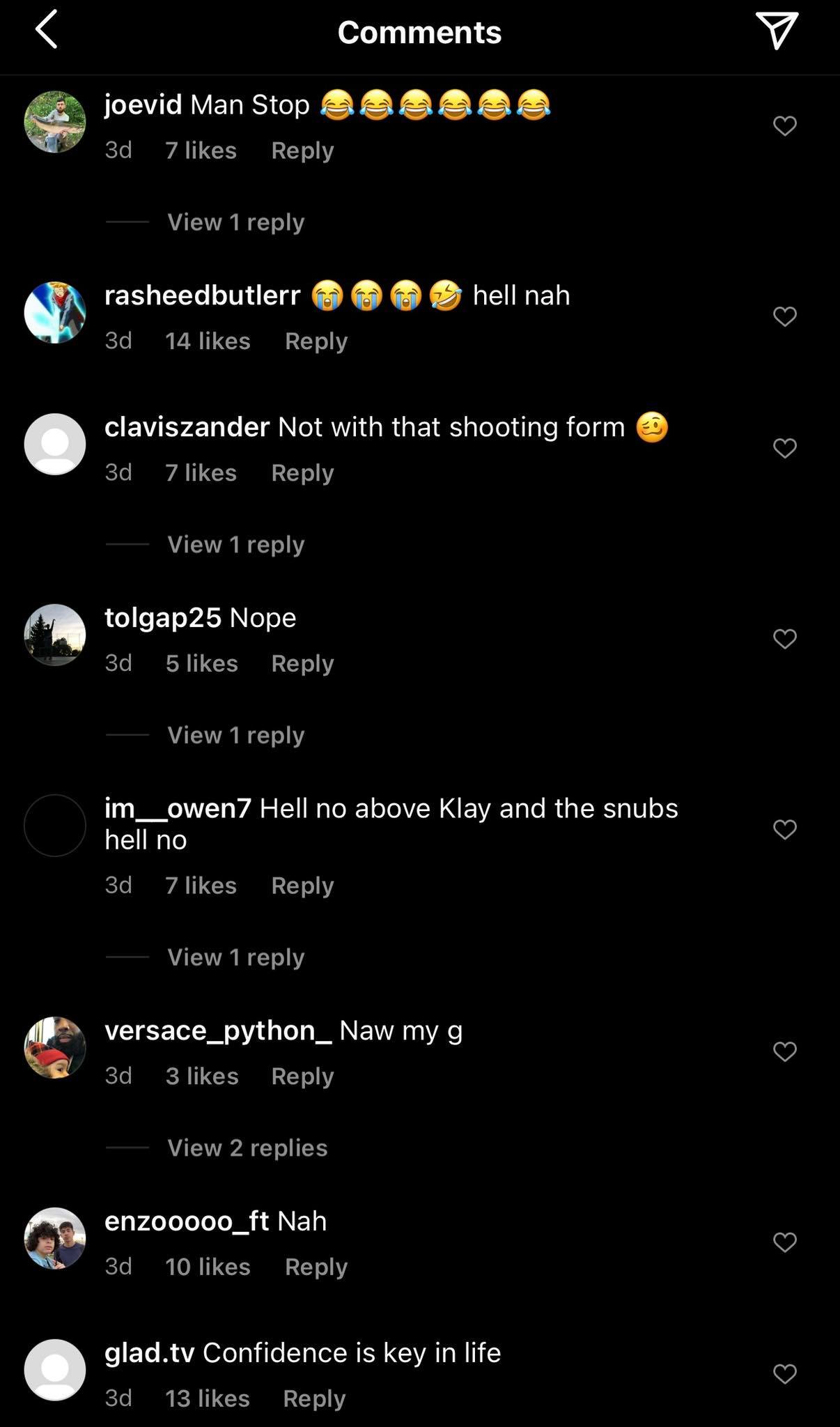
Task: Open joevid's profile picture
Action: pyautogui.click(x=55, y=122)
